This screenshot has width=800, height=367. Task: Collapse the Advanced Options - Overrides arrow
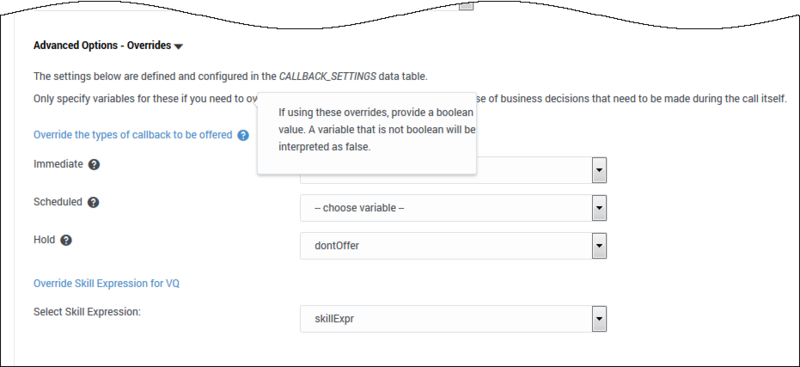178,46
